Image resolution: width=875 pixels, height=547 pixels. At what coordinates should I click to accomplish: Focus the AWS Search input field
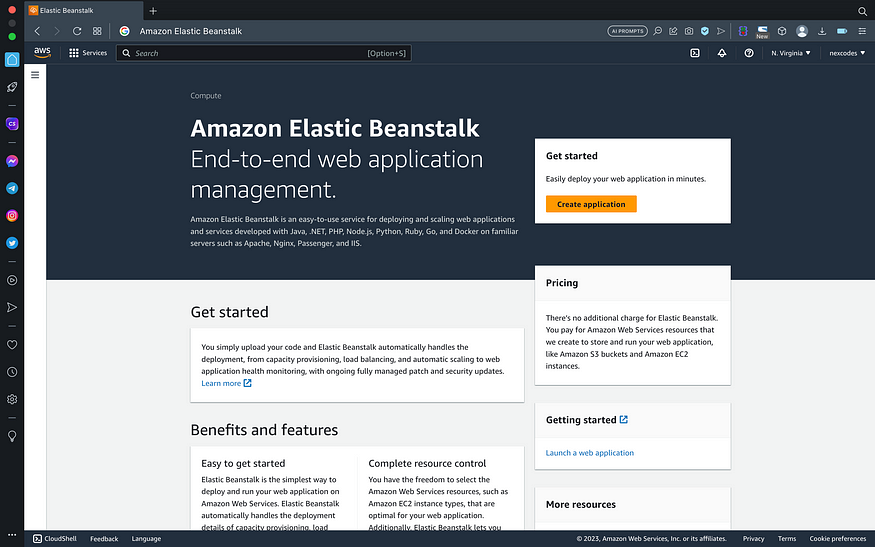(263, 53)
